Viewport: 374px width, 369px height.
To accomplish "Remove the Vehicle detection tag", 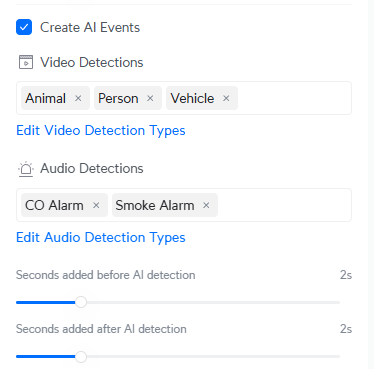I will click(226, 98).
